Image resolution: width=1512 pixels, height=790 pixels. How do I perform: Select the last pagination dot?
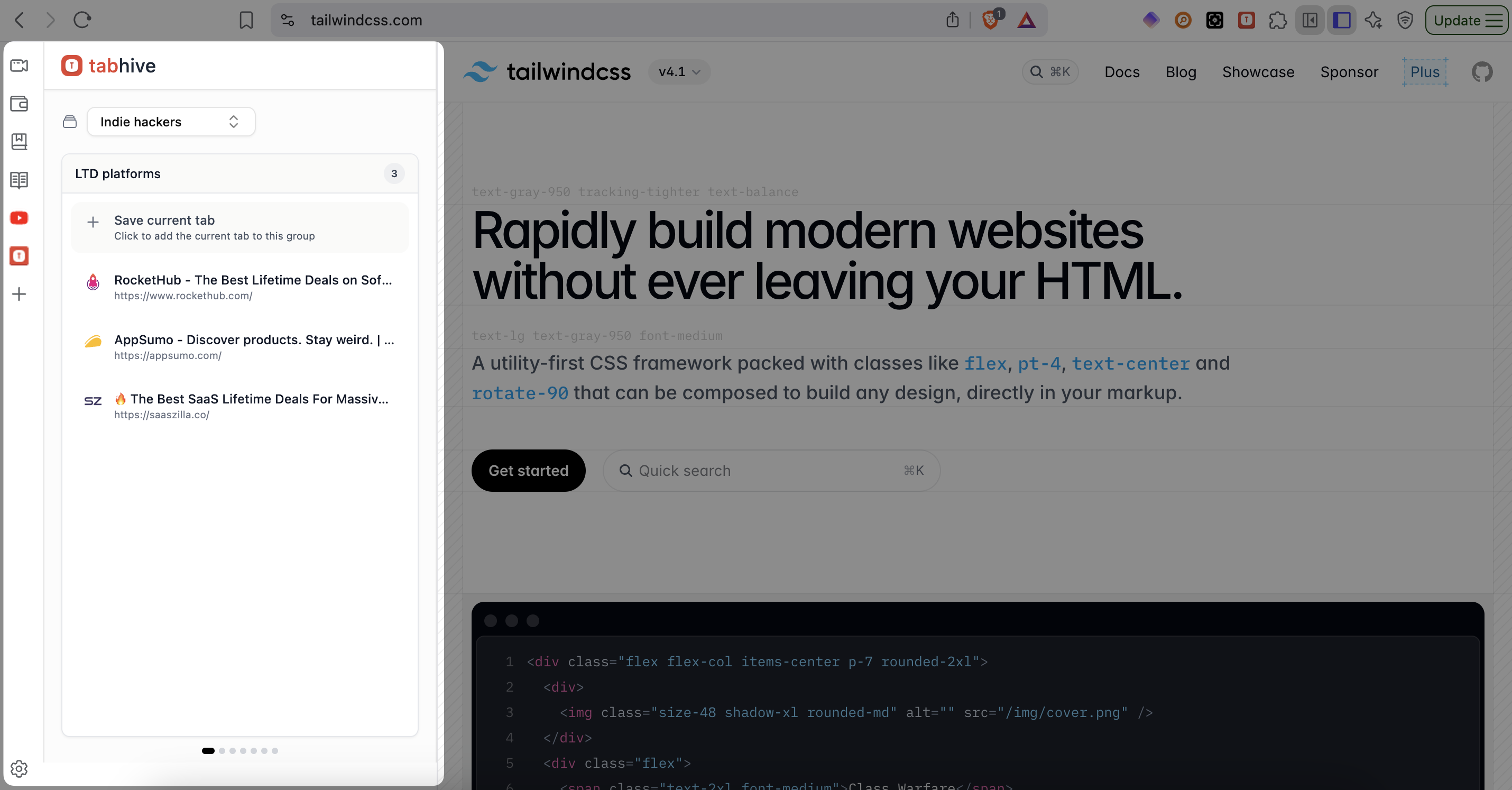point(275,751)
